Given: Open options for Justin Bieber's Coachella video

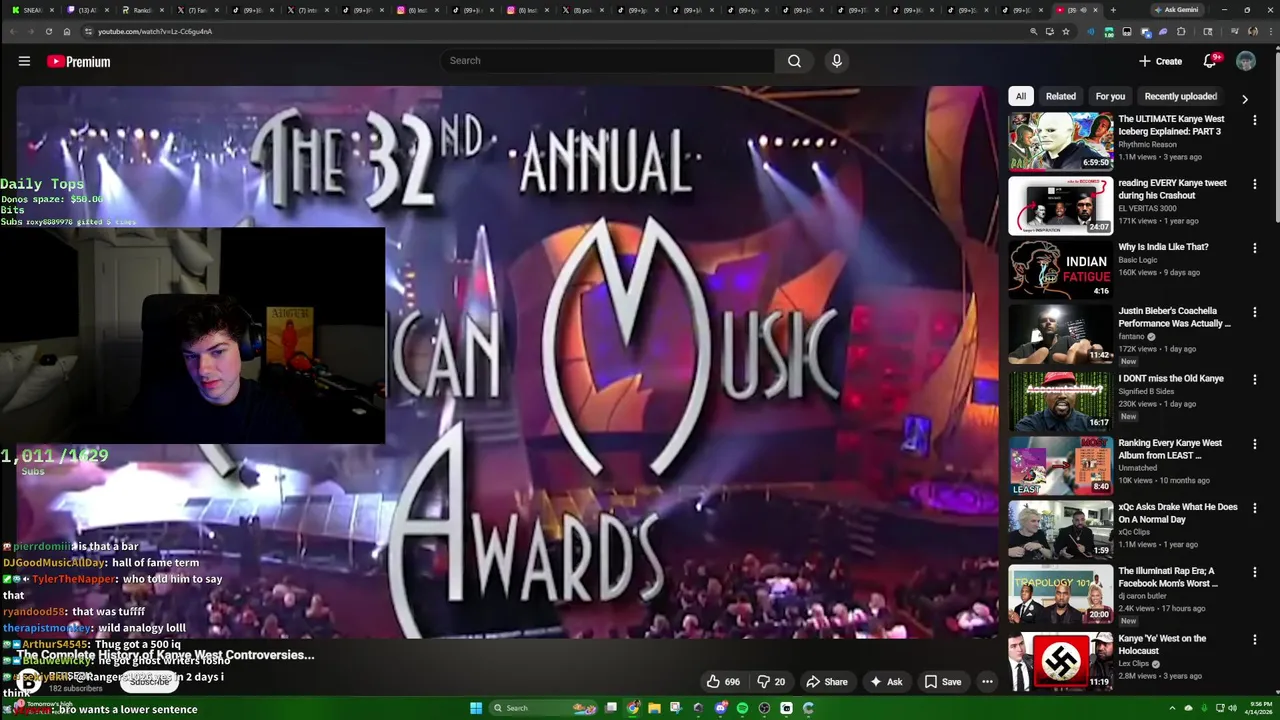Looking at the screenshot, I should pyautogui.click(x=1254, y=312).
